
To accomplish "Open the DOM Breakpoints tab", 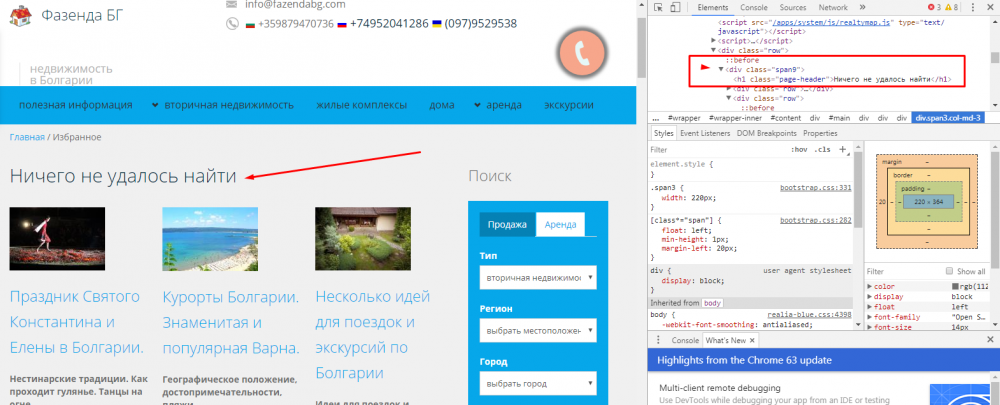I will click(x=767, y=133).
